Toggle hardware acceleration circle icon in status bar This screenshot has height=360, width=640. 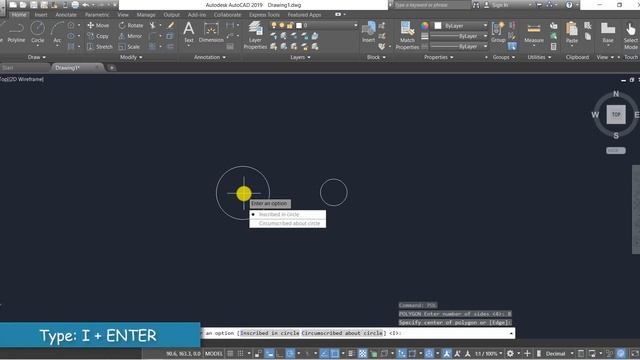(621, 353)
